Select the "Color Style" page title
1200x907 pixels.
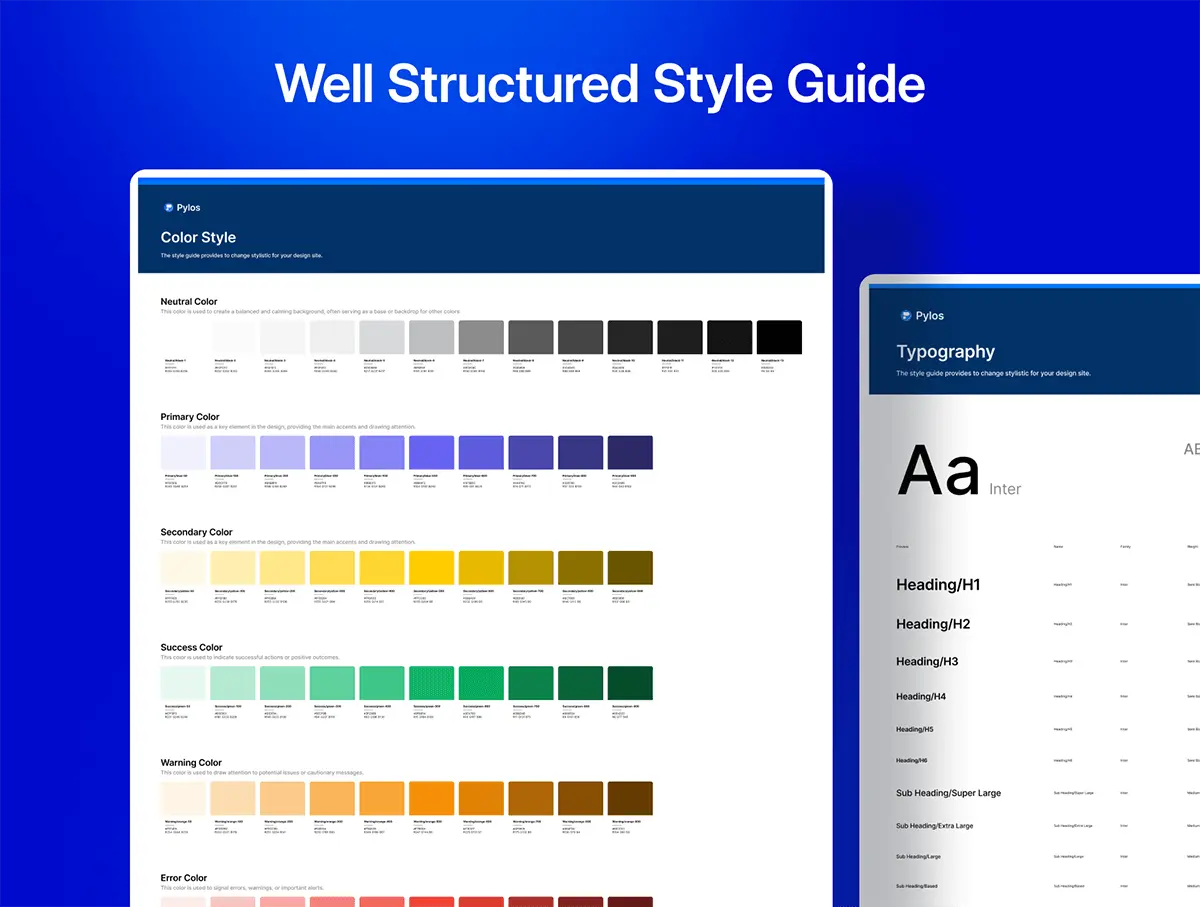[x=198, y=238]
